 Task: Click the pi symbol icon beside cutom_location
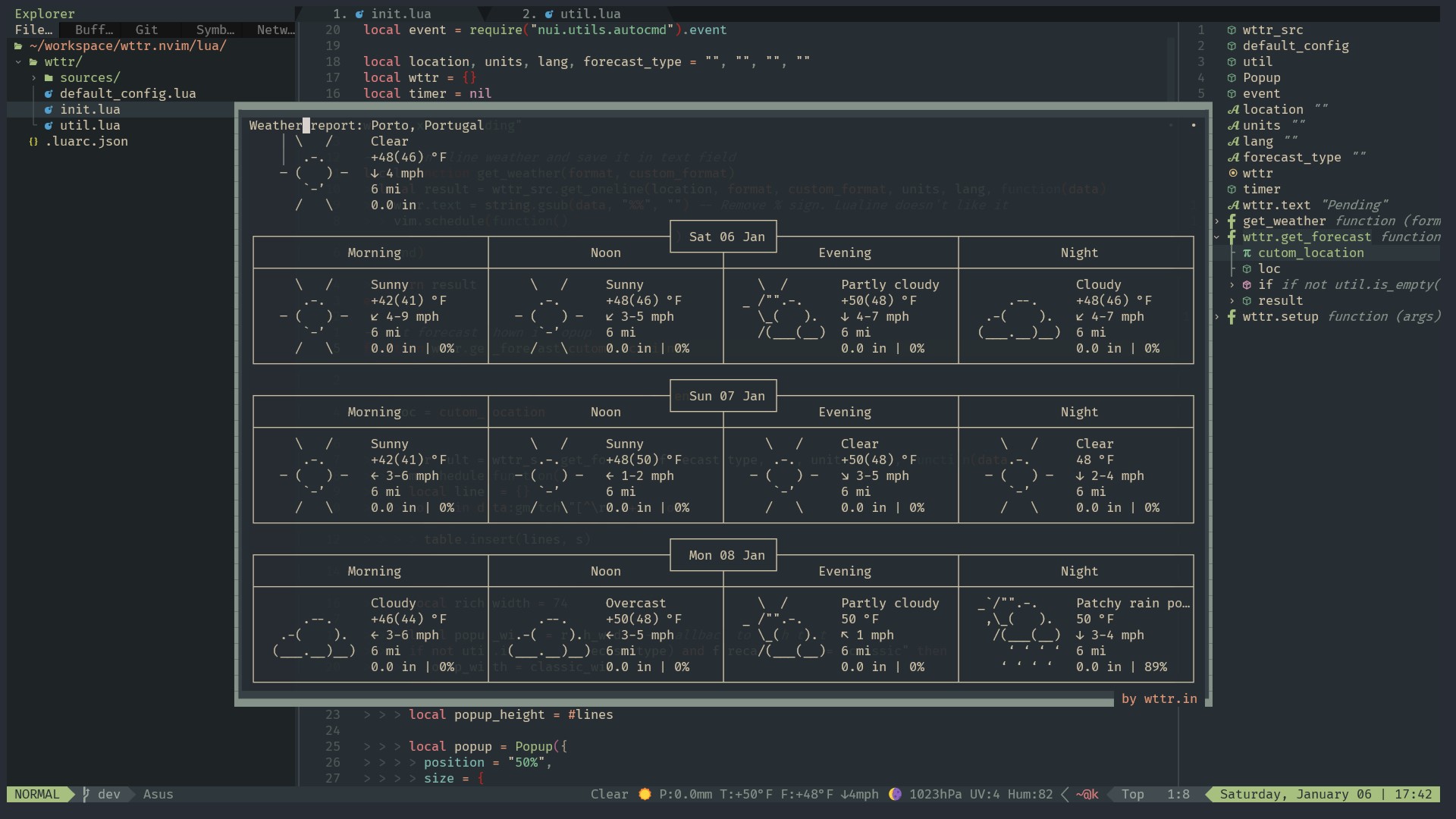[x=1247, y=253]
